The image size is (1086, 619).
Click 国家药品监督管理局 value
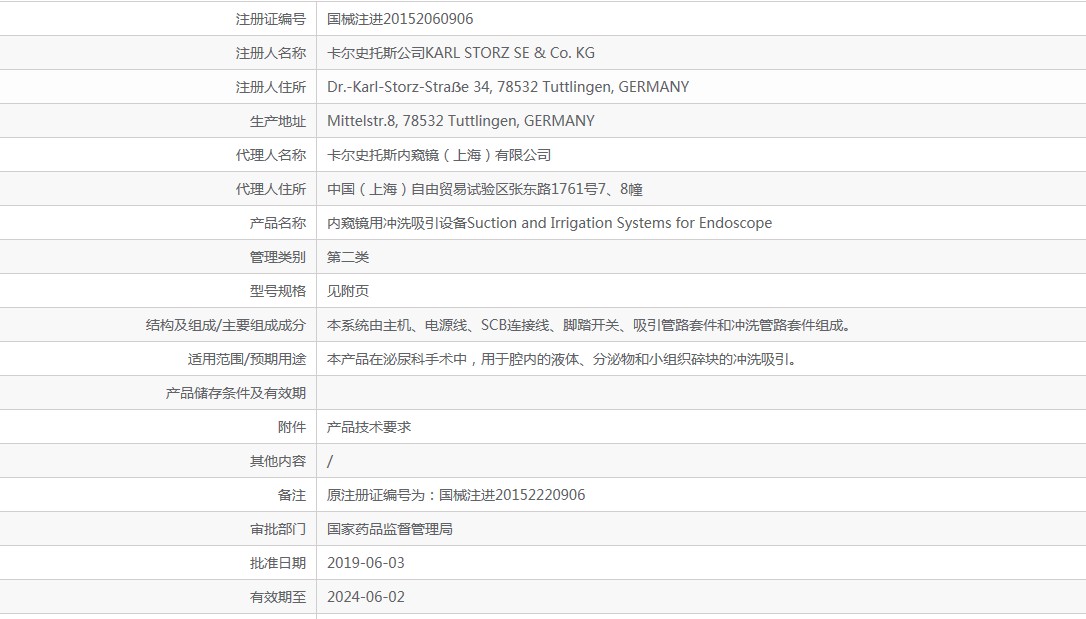390,528
